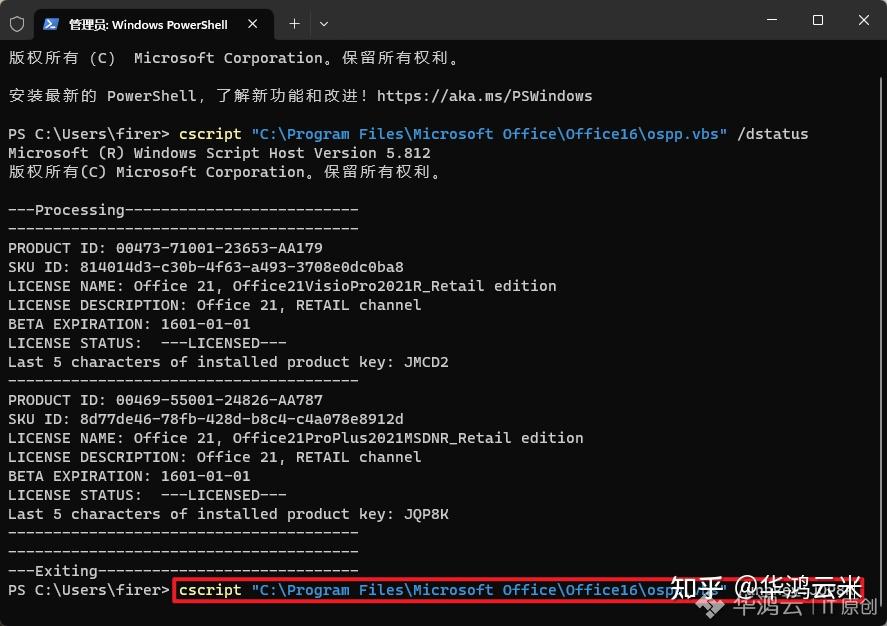The height and width of the screenshot is (626, 887).
Task: Click PRODUCT ID 00473-71001-23653-AA179
Action: (x=165, y=248)
